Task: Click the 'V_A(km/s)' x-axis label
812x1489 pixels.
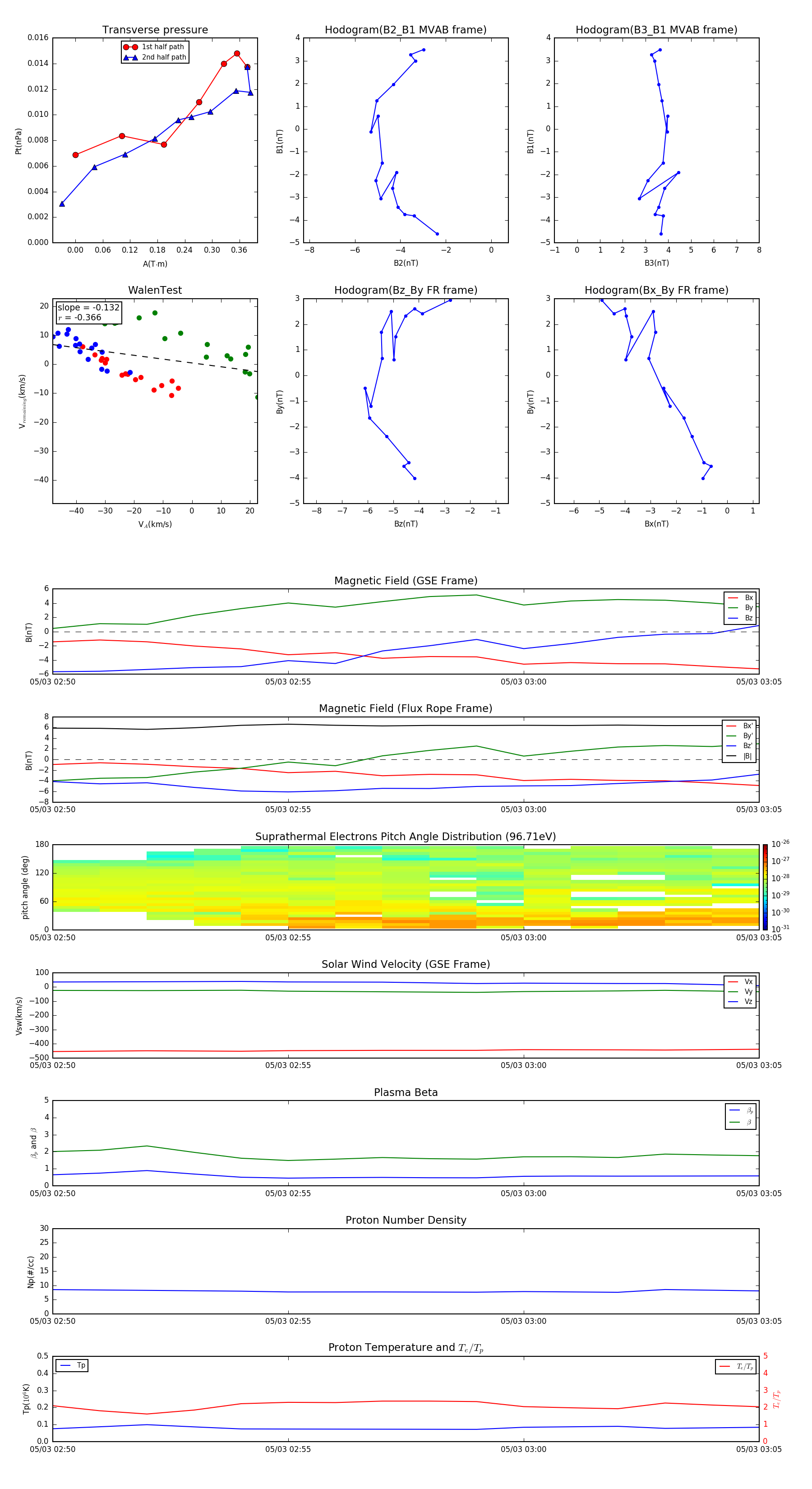Action: 155,524
